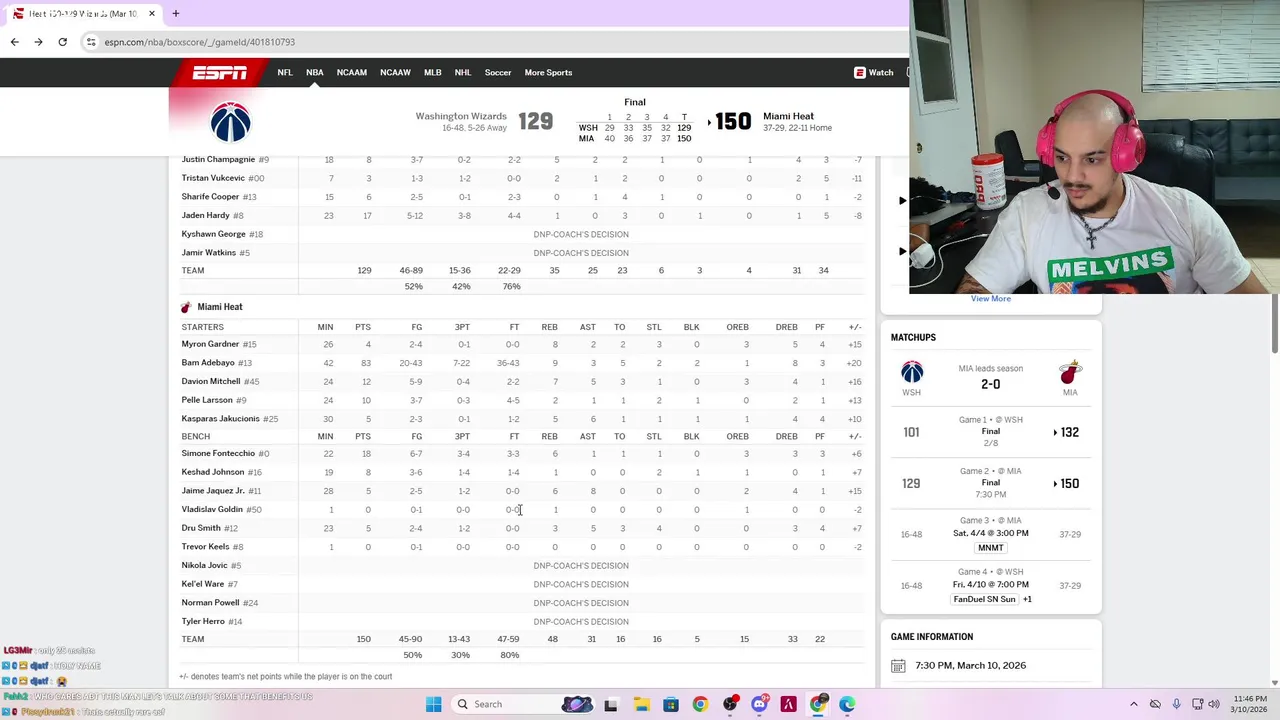This screenshot has width=1280, height=720.
Task: Click the Wizards logo in Matchups
Action: pos(912,373)
